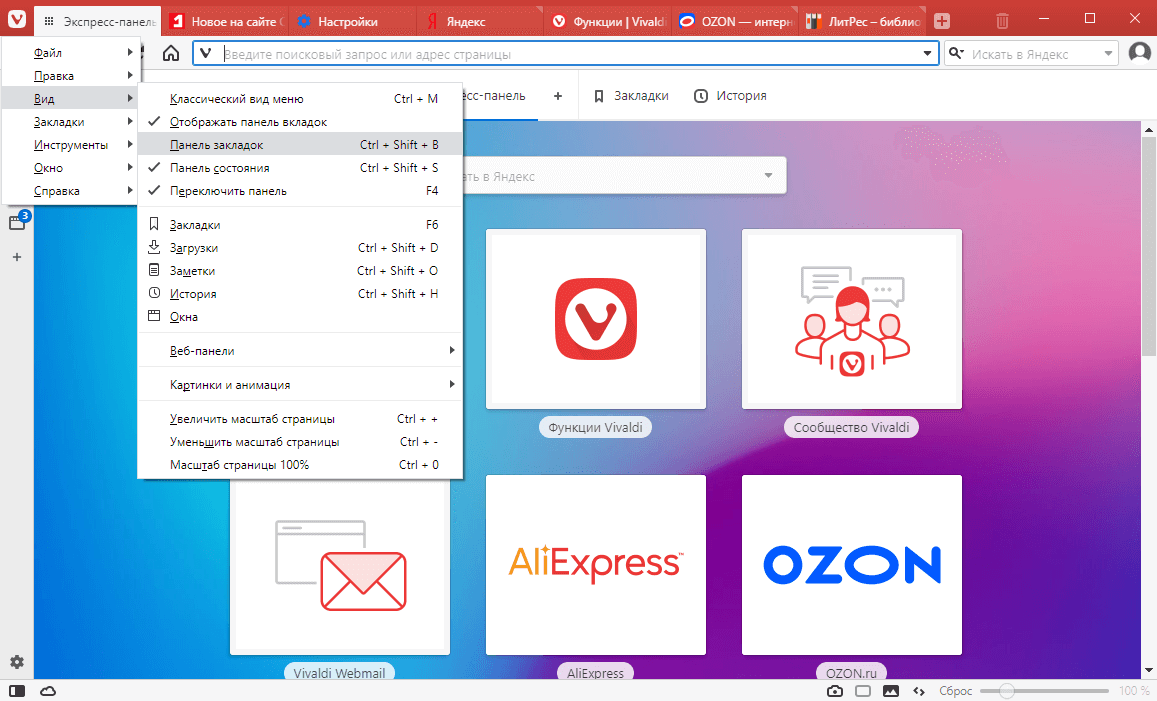Go to the home page icon
The image size is (1157, 701).
[x=170, y=53]
